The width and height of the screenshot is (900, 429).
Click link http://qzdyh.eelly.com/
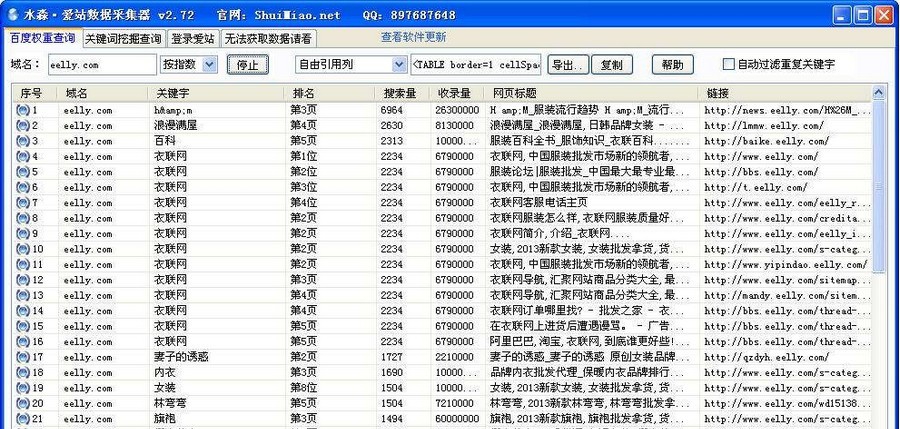pos(766,357)
